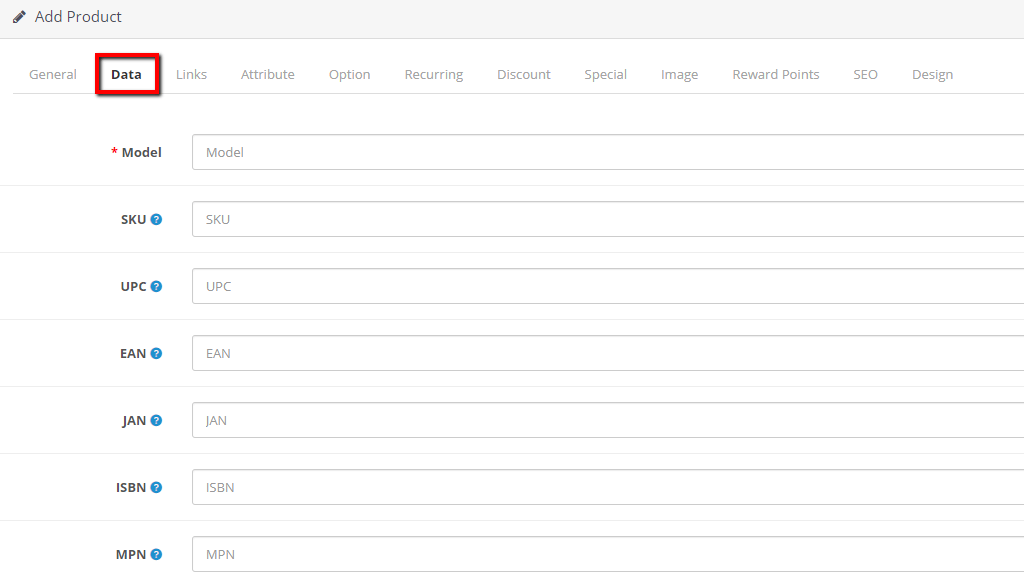Click the EAN help icon
Viewport: 1024px width, 576px height.
156,352
